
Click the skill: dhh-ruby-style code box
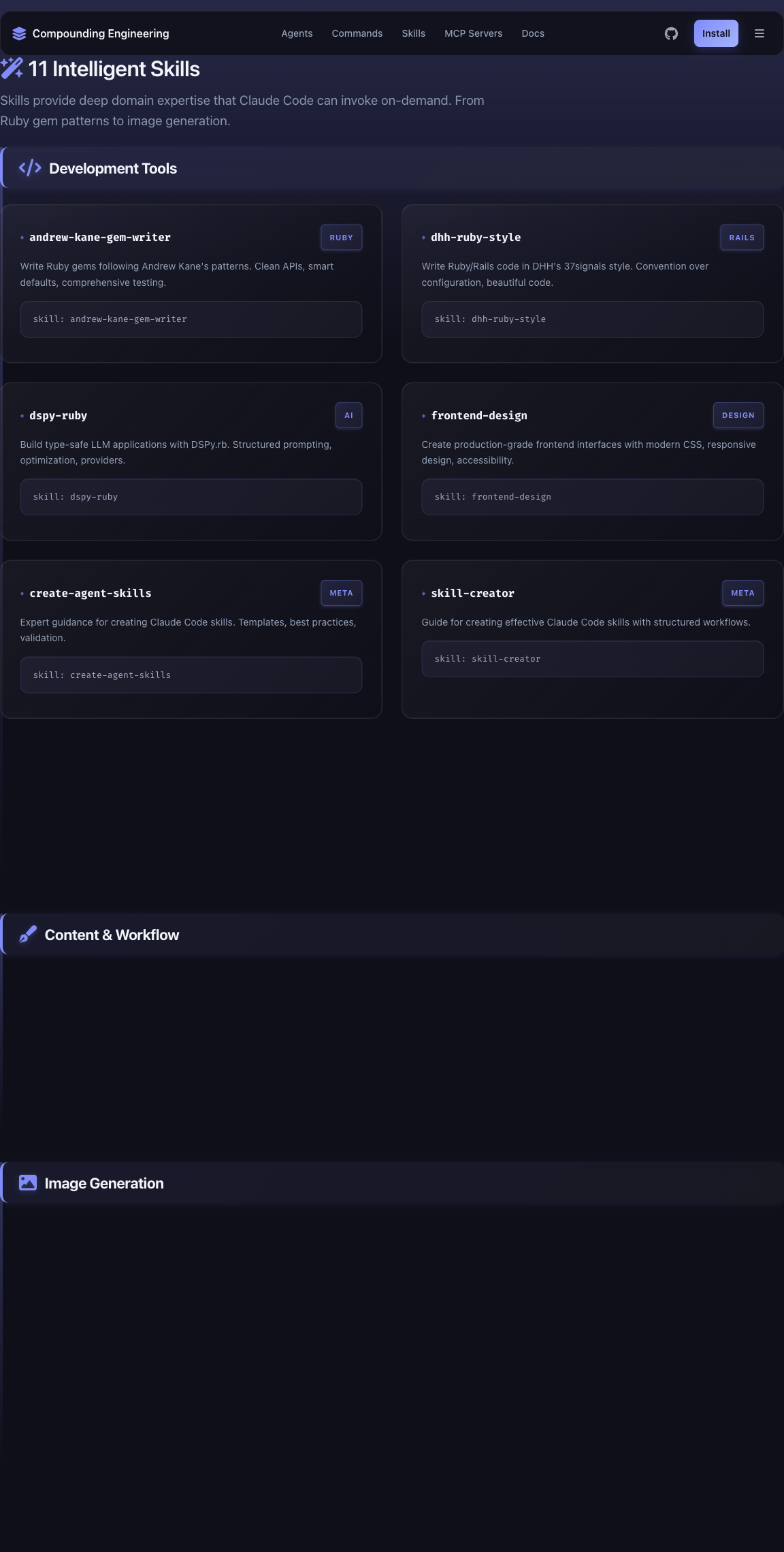click(592, 319)
